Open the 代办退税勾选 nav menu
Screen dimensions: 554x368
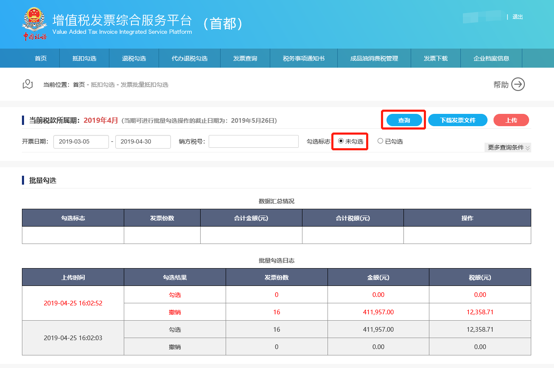point(189,58)
